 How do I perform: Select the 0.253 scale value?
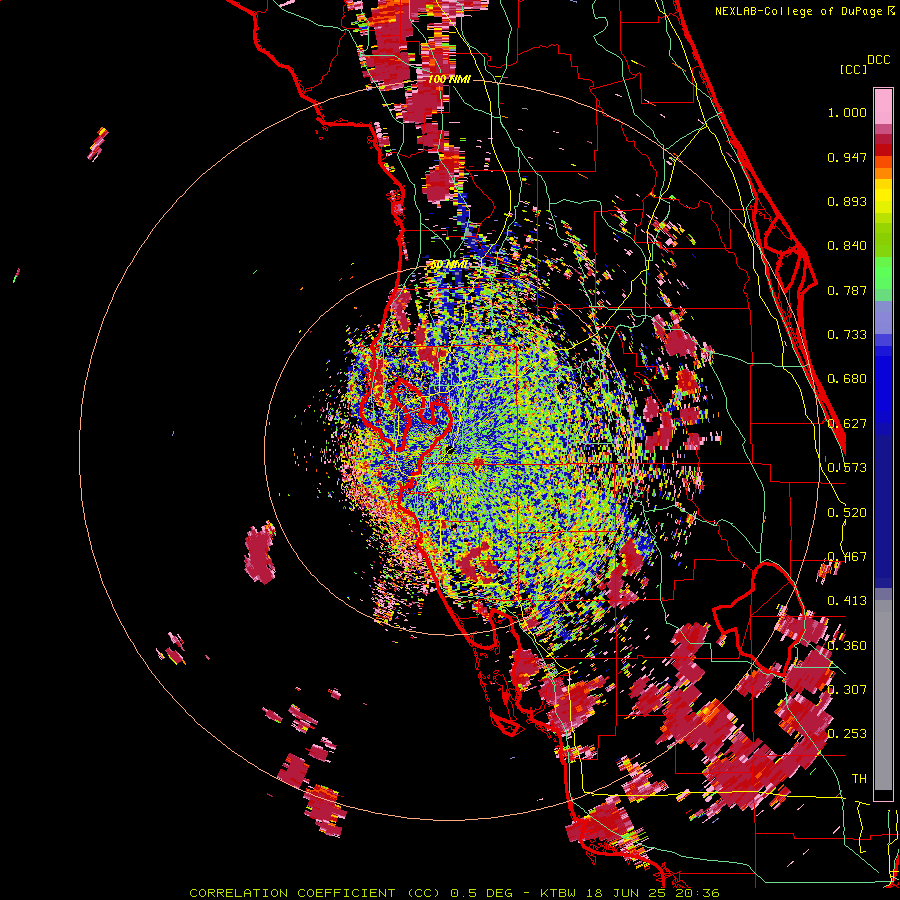pos(847,734)
